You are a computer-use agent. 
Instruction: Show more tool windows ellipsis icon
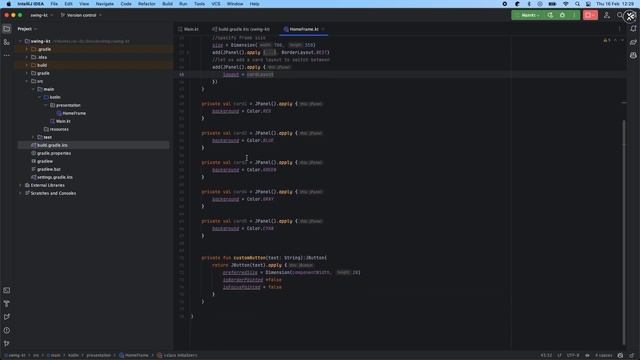point(7,55)
